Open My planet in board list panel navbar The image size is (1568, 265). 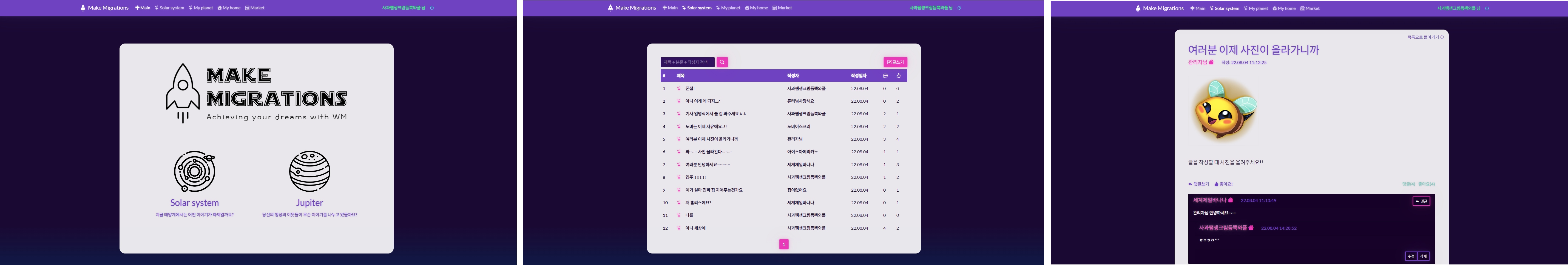pos(729,8)
